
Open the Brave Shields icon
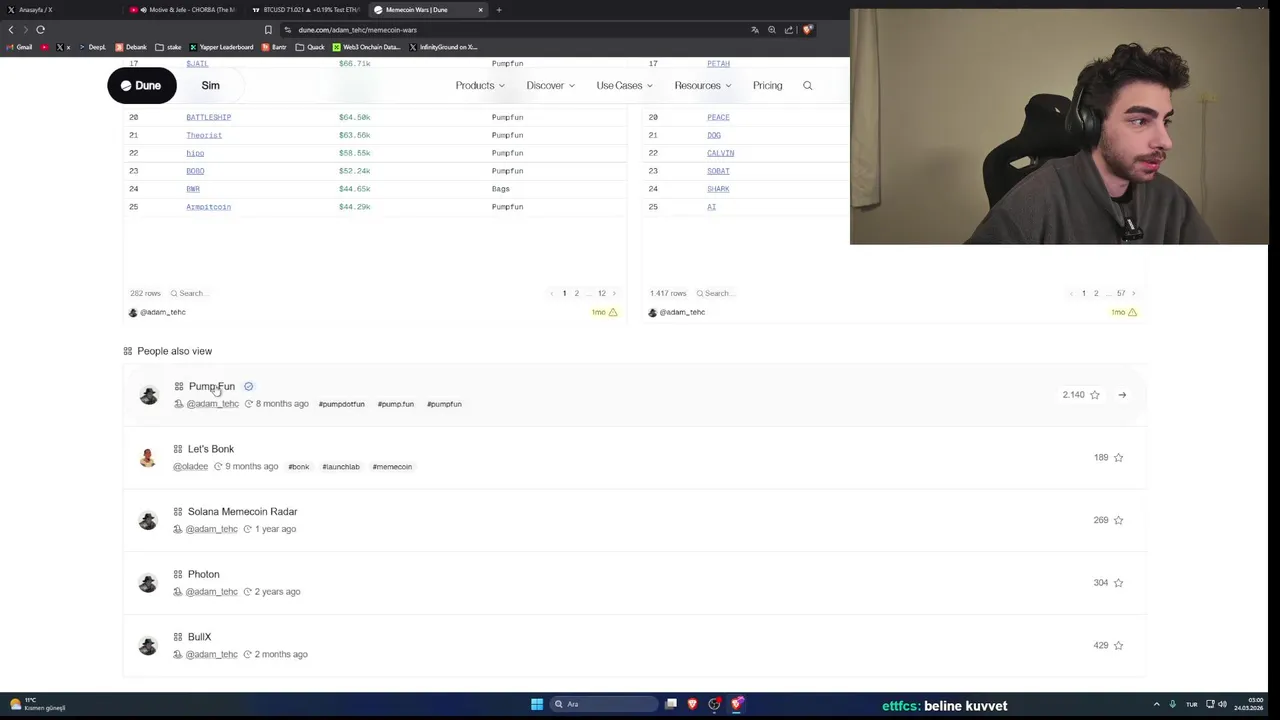(x=808, y=30)
